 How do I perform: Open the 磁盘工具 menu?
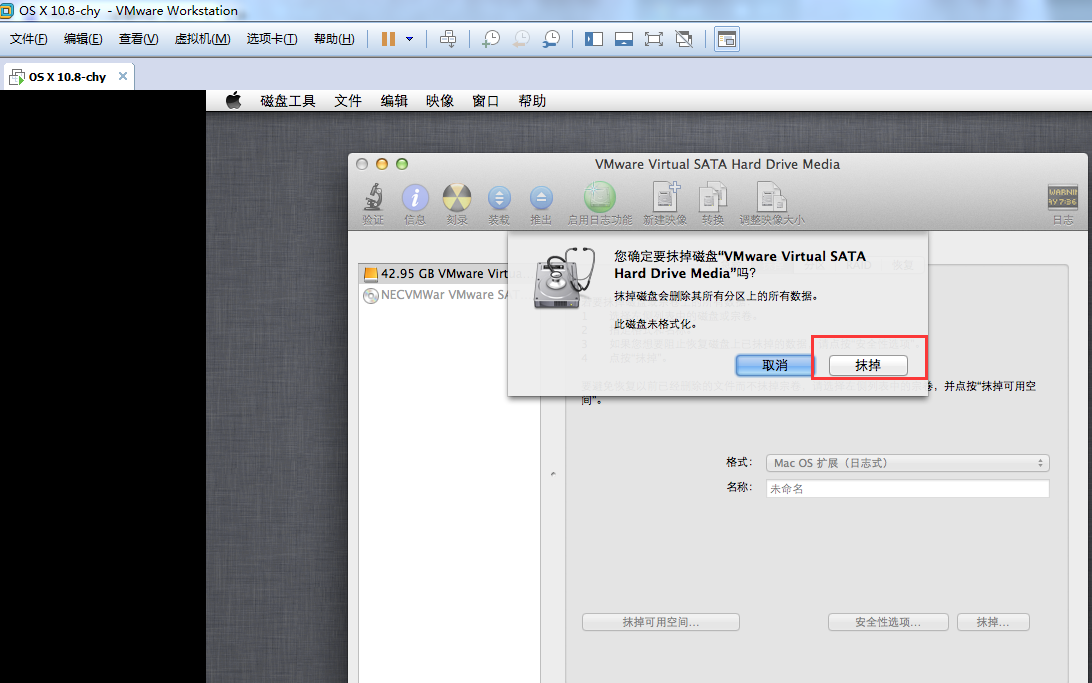[288, 101]
